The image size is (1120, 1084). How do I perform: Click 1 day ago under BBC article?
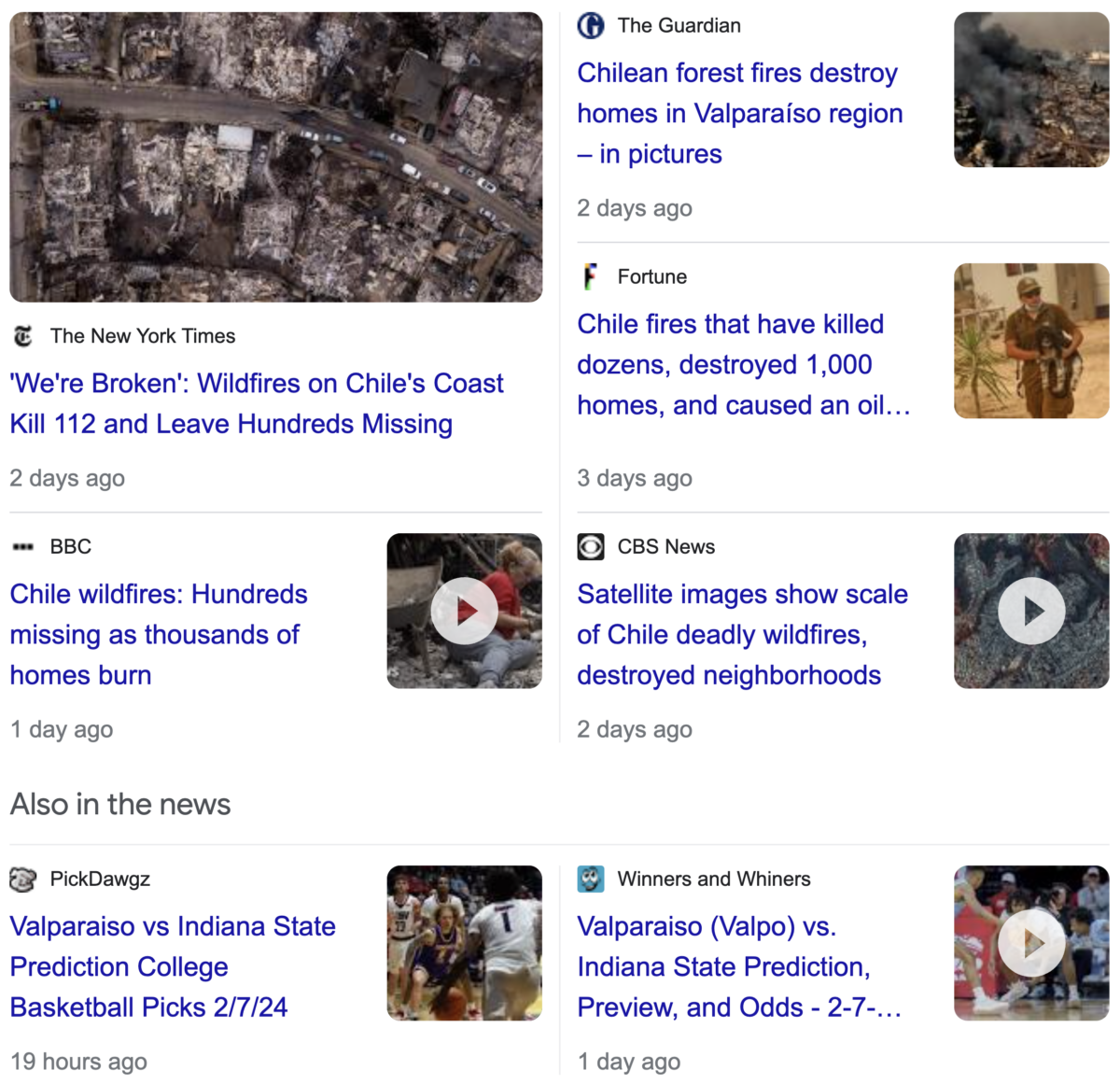62,729
